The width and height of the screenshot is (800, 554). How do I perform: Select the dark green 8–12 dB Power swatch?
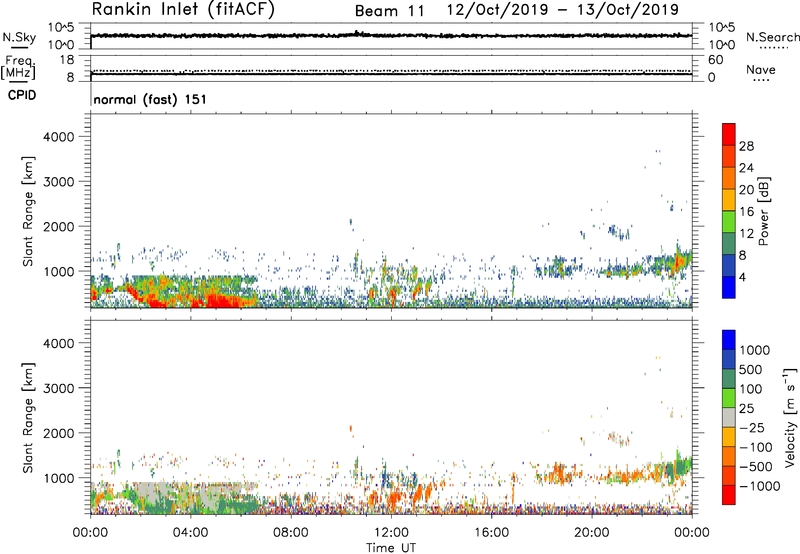click(729, 243)
